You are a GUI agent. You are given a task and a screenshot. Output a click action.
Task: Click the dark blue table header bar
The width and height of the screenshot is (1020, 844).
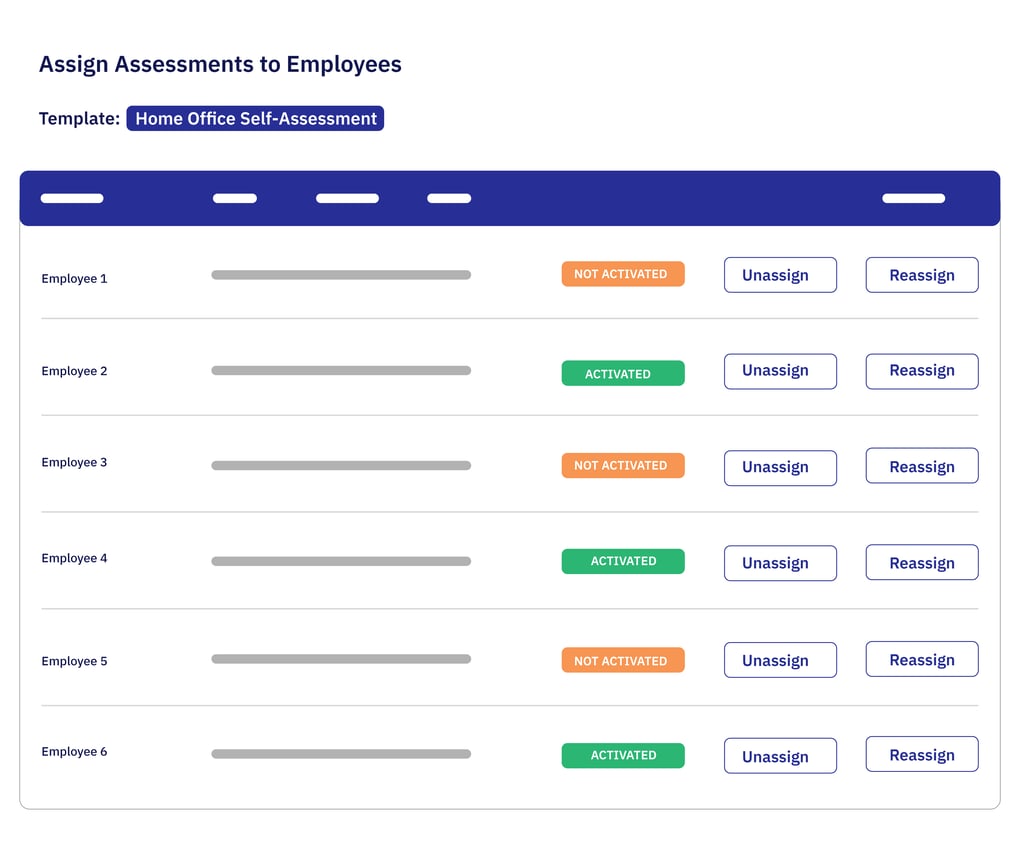click(x=510, y=197)
